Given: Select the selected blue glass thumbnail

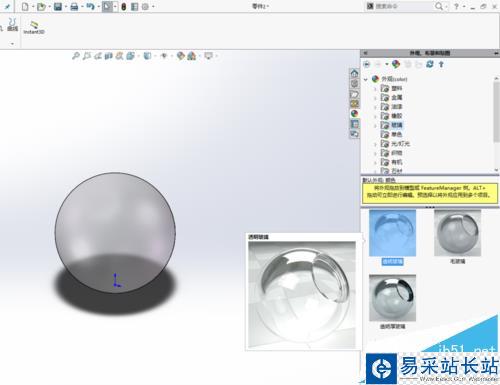Looking at the screenshot, I should pyautogui.click(x=392, y=233).
